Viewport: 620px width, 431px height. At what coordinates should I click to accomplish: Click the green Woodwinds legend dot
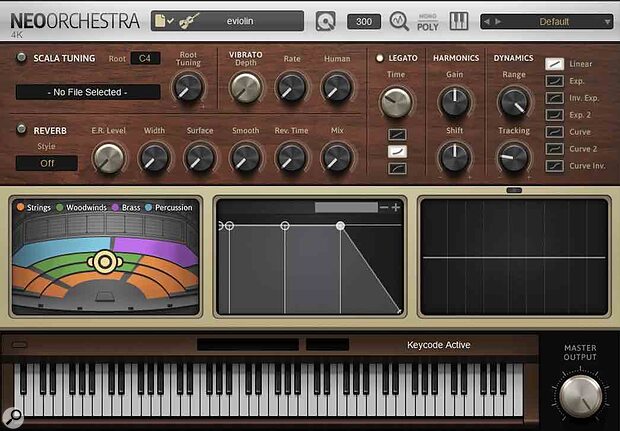(60, 207)
